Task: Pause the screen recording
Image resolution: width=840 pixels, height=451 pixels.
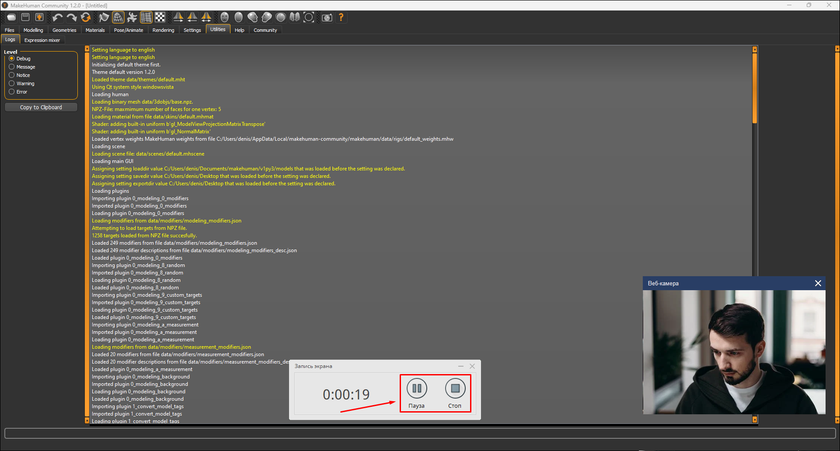Action: coord(416,393)
